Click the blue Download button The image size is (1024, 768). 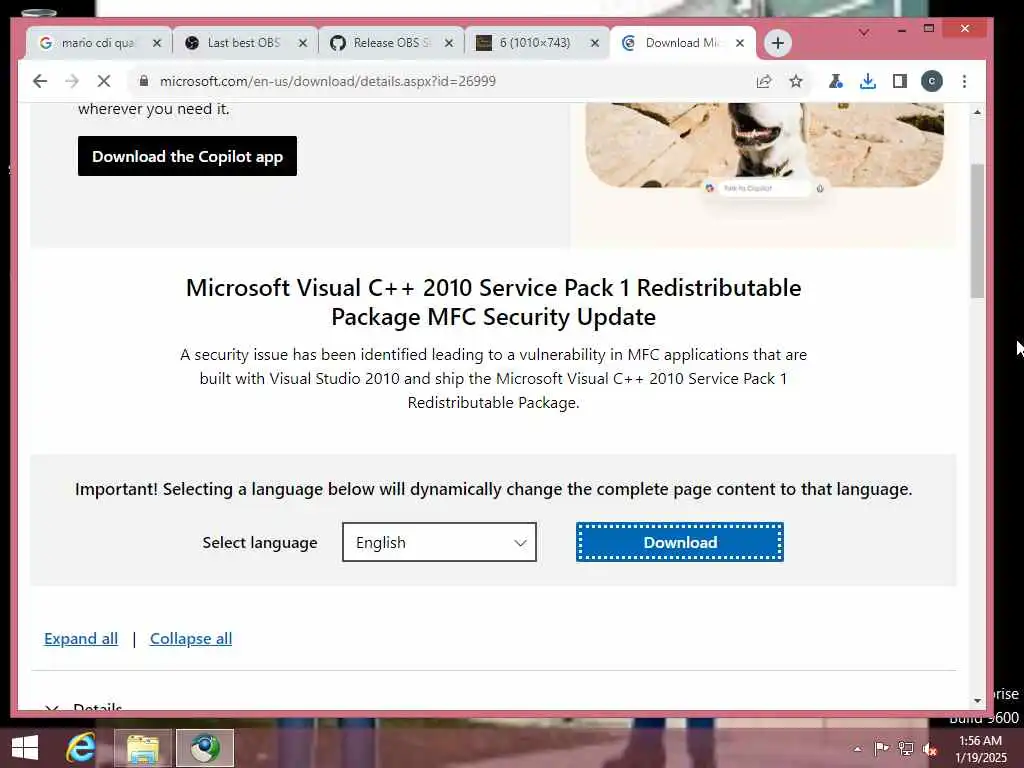coord(680,542)
